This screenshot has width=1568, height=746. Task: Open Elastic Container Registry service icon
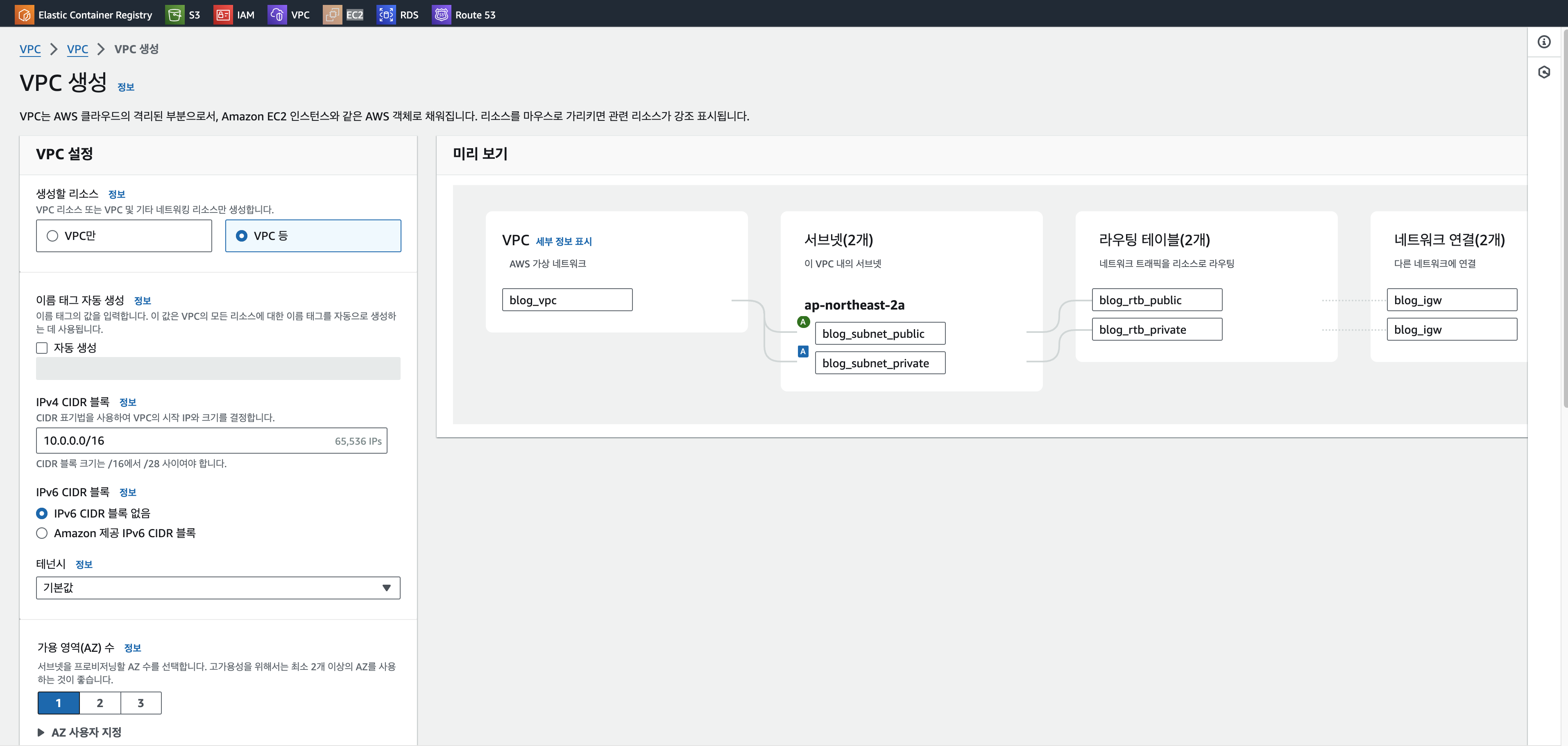tap(24, 15)
